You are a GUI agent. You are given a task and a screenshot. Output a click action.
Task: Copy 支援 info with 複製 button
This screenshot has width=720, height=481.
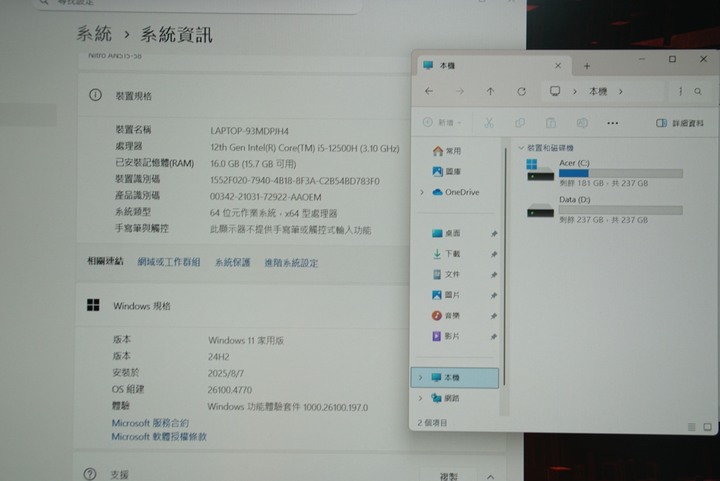pos(449,476)
